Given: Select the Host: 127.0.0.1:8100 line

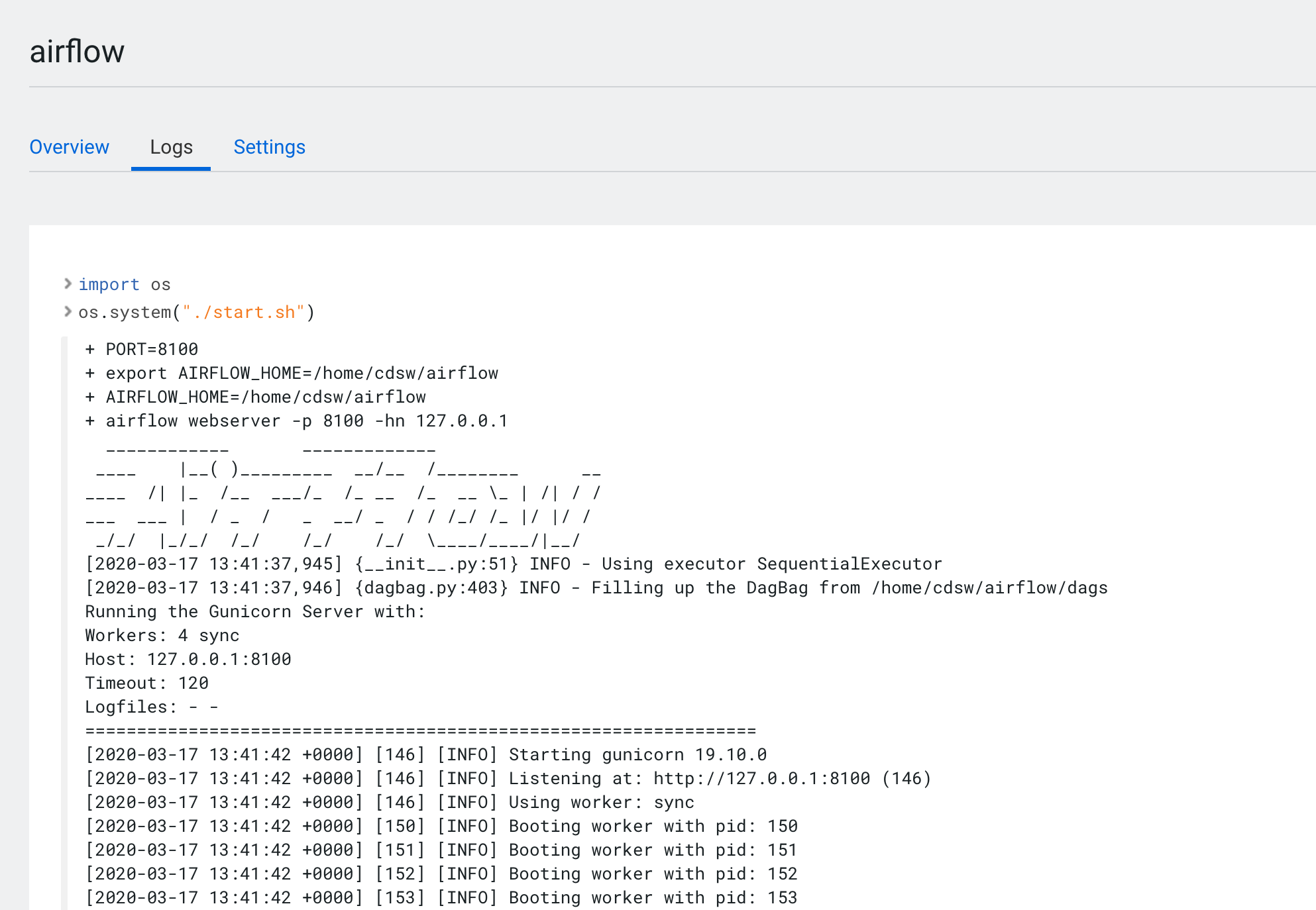Looking at the screenshot, I should [x=188, y=659].
